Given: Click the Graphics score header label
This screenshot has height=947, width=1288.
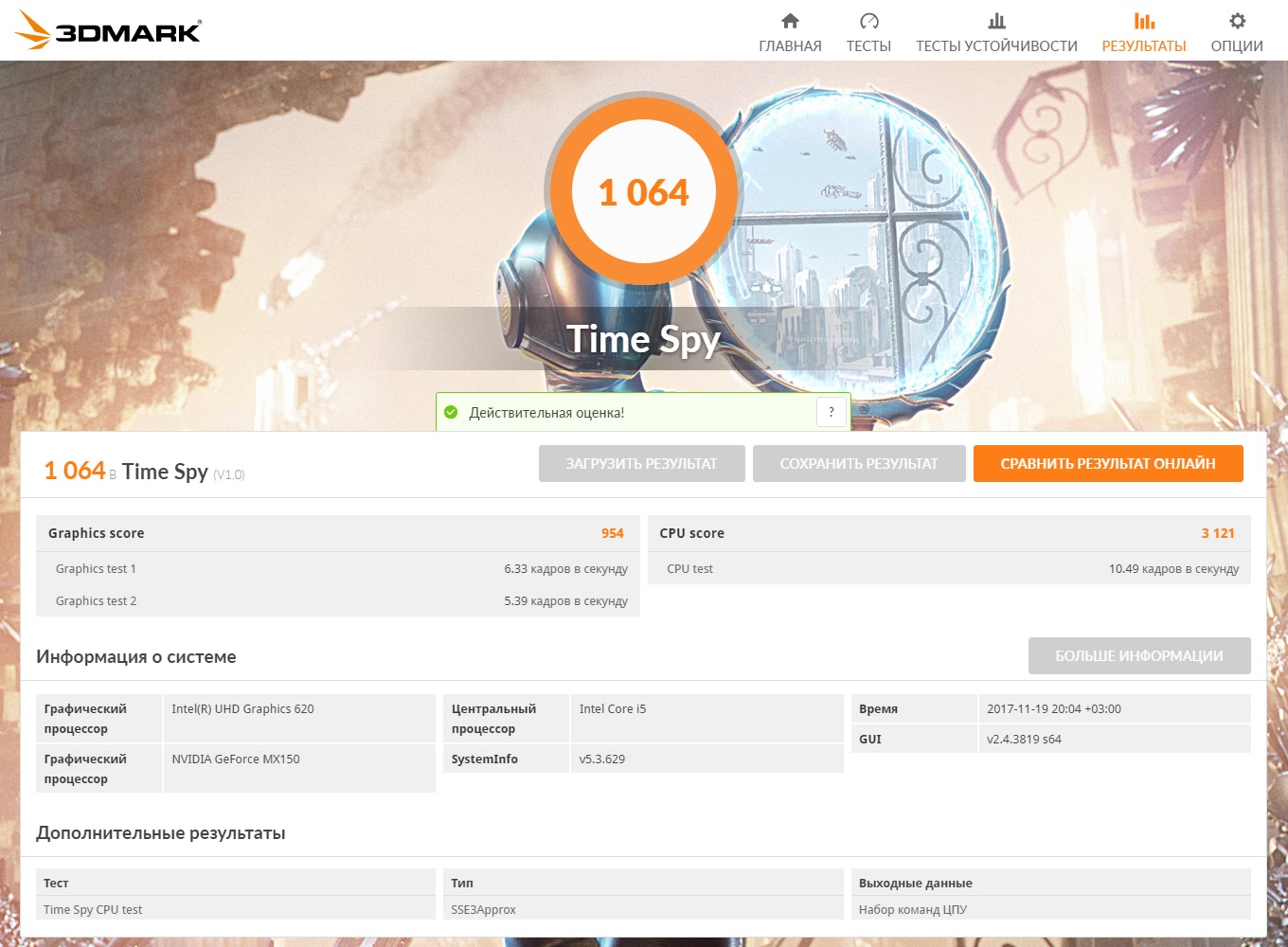Looking at the screenshot, I should pos(97,533).
